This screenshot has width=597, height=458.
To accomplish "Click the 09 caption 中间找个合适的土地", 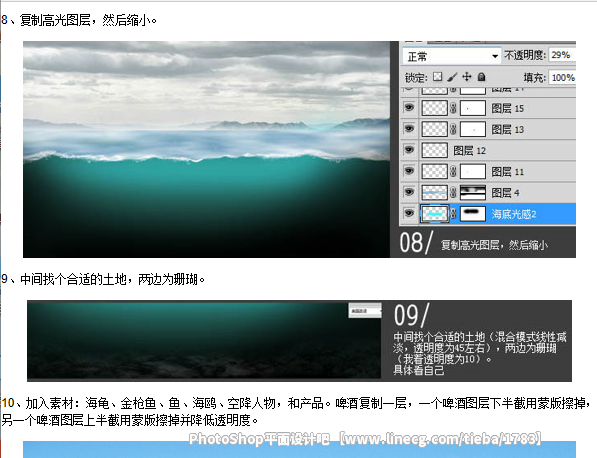I will (x=439, y=337).
